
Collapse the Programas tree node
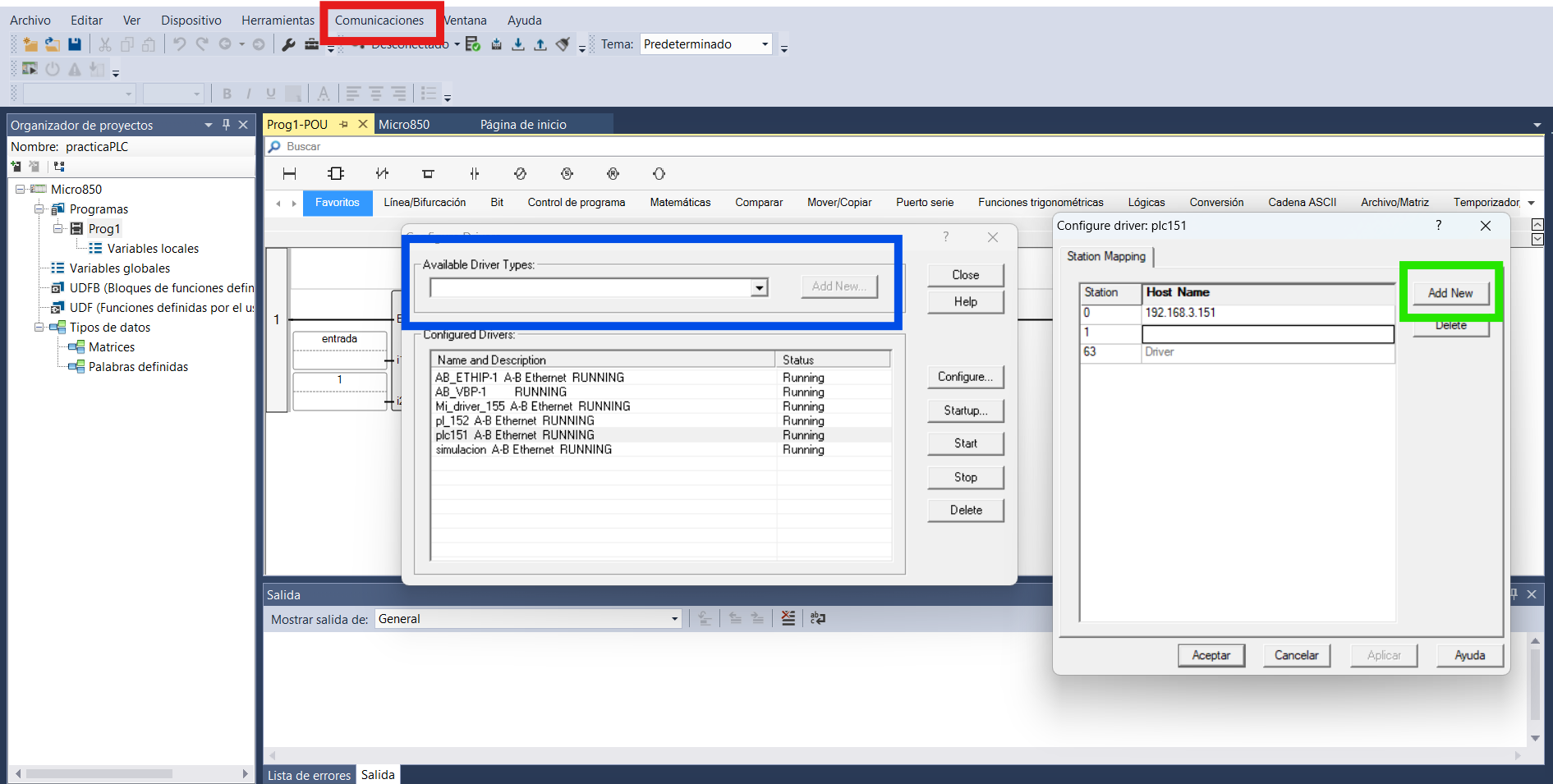39,209
